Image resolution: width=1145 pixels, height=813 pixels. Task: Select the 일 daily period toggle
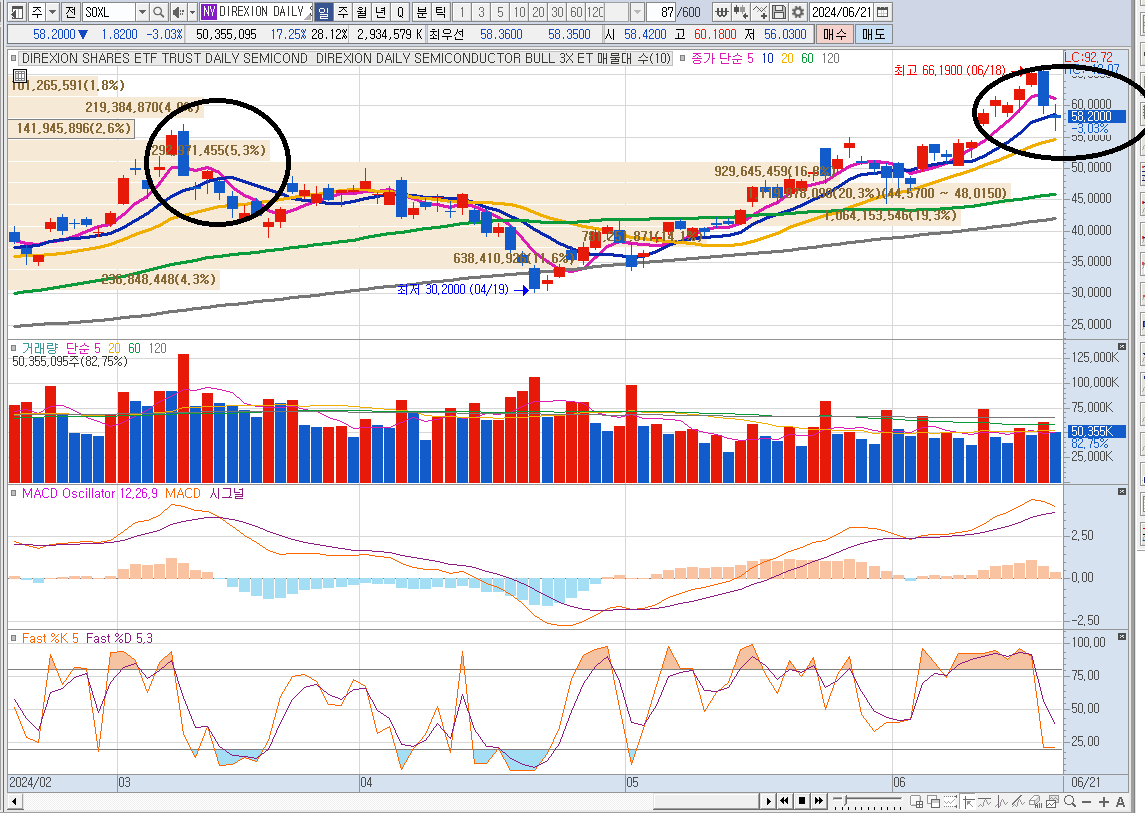[x=324, y=12]
